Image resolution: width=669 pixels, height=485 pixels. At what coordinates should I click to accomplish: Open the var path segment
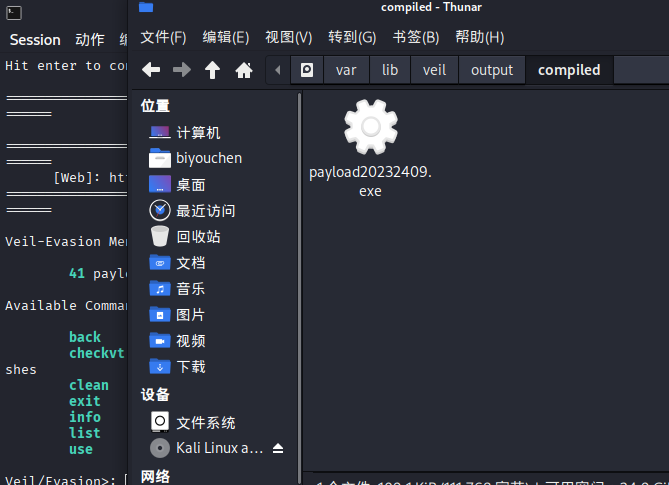point(346,70)
